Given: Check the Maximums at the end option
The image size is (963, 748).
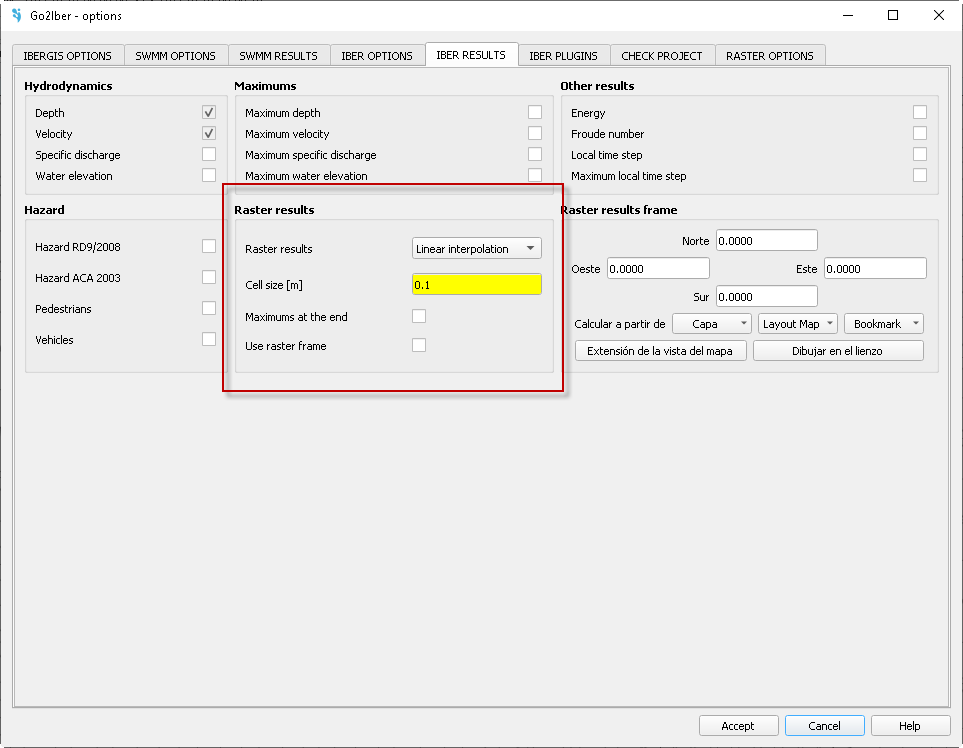Looking at the screenshot, I should click(x=419, y=316).
